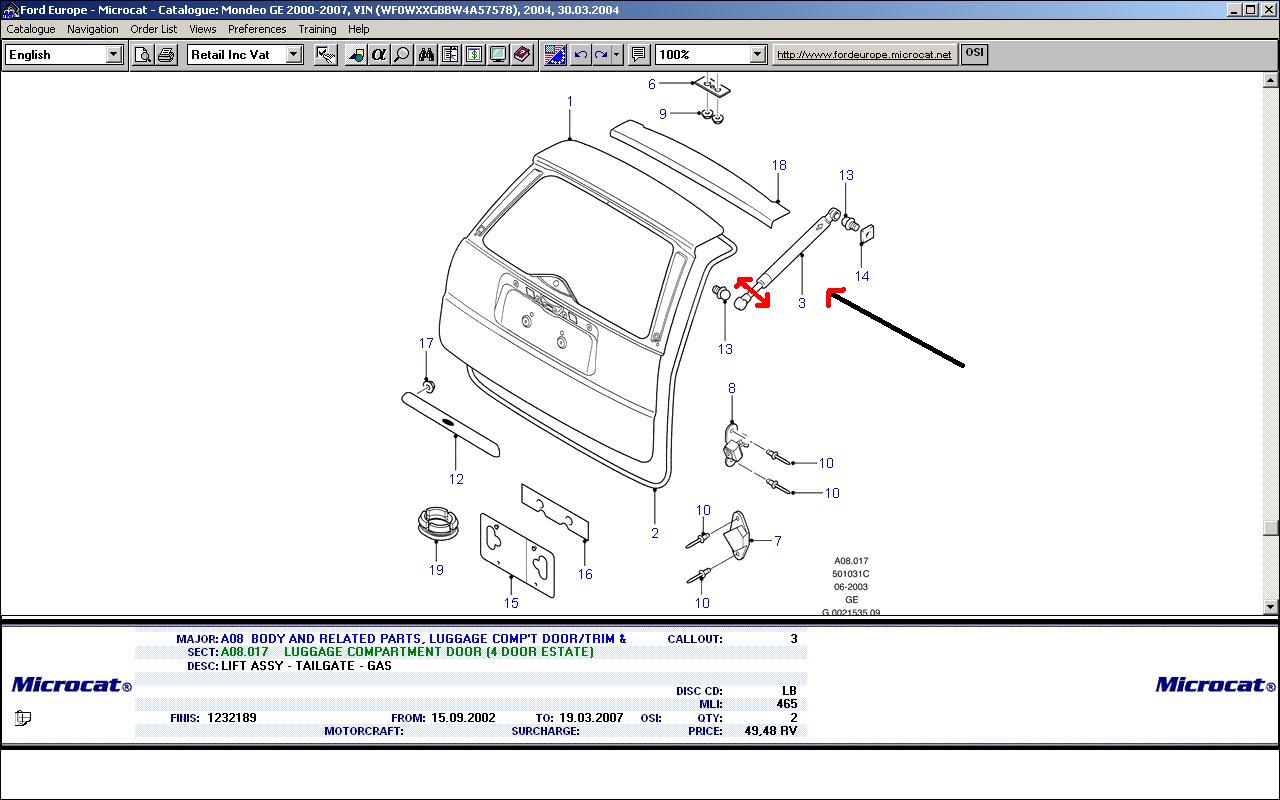Open the Order List menu
Screen dimensions: 1280x800
(153, 29)
